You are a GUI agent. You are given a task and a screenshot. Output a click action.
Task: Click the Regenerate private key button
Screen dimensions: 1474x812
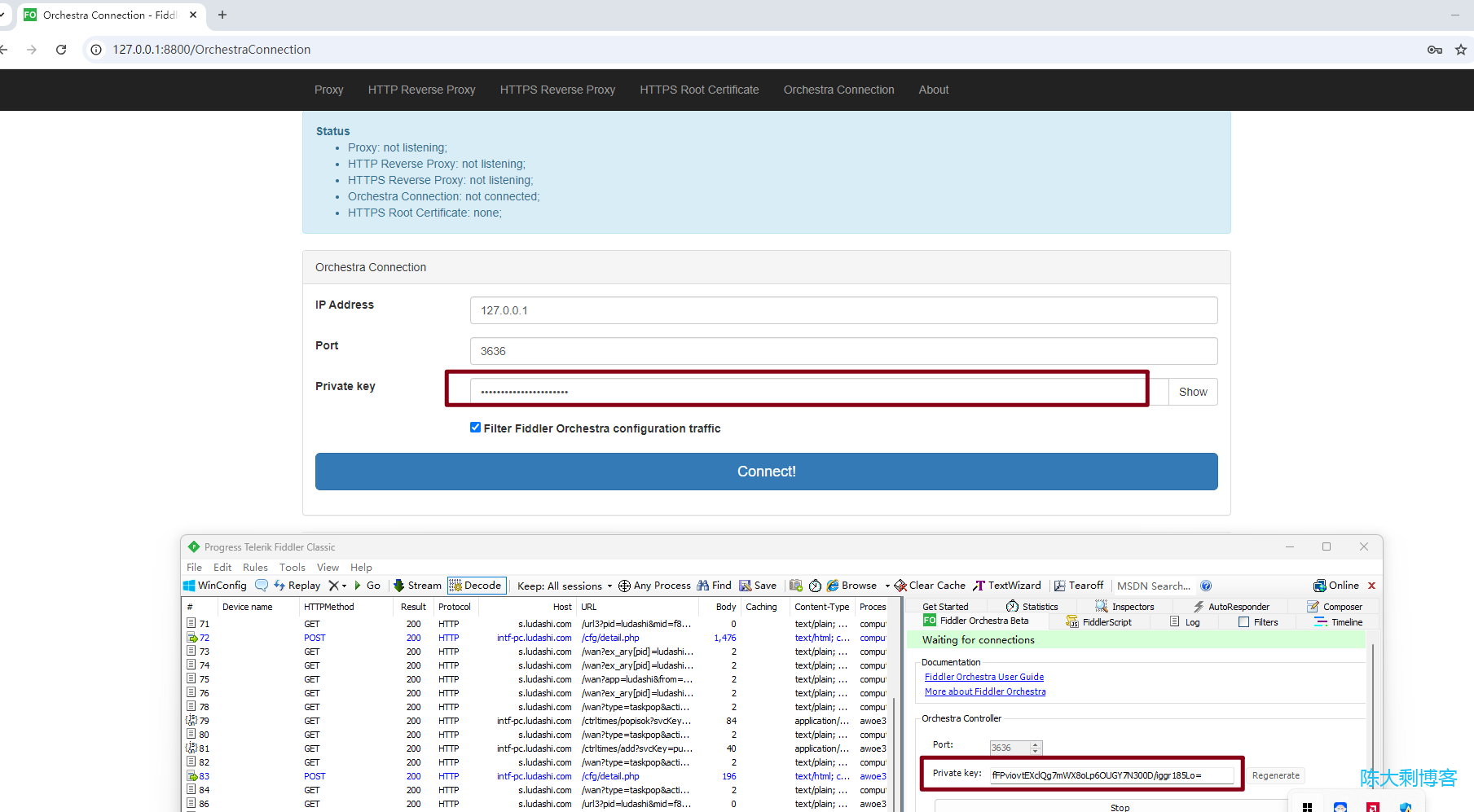pyautogui.click(x=1275, y=775)
